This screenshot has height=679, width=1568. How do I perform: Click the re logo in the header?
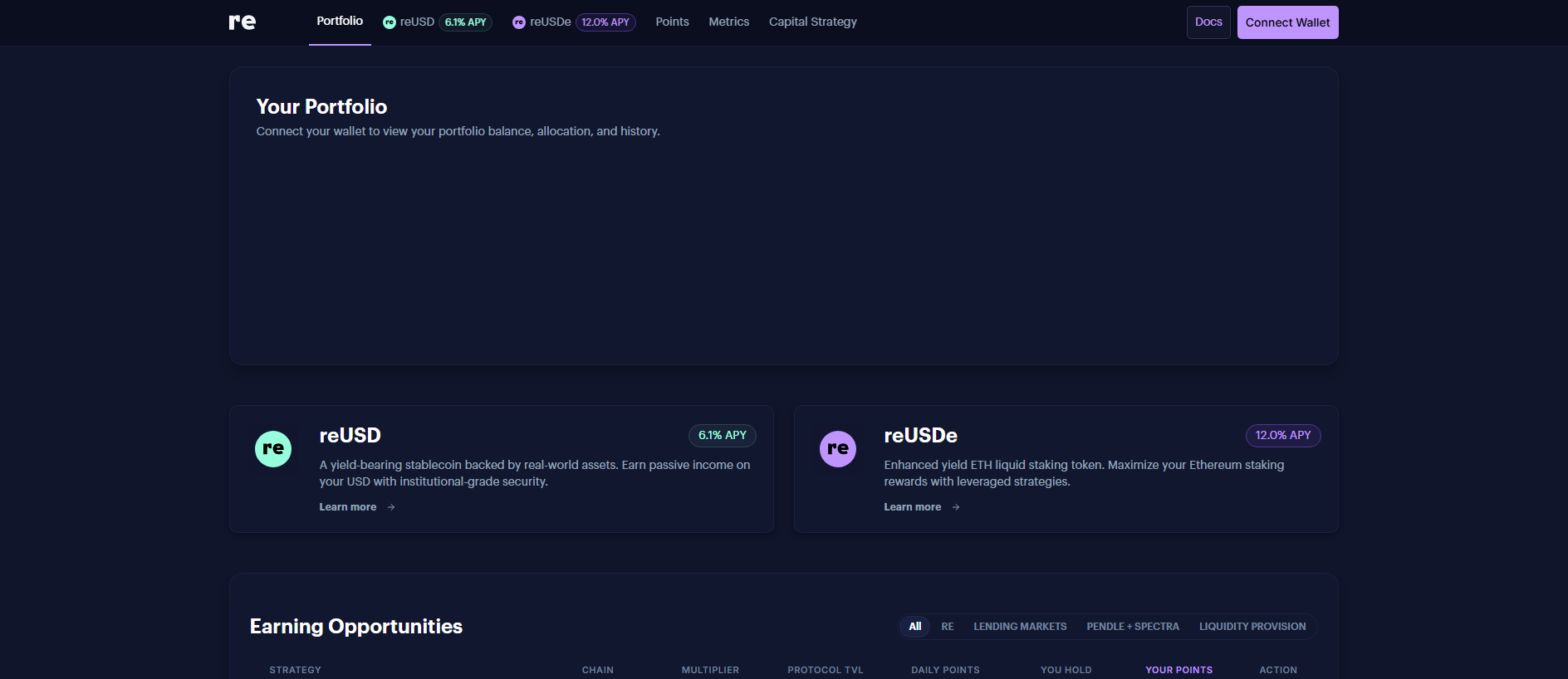243,22
